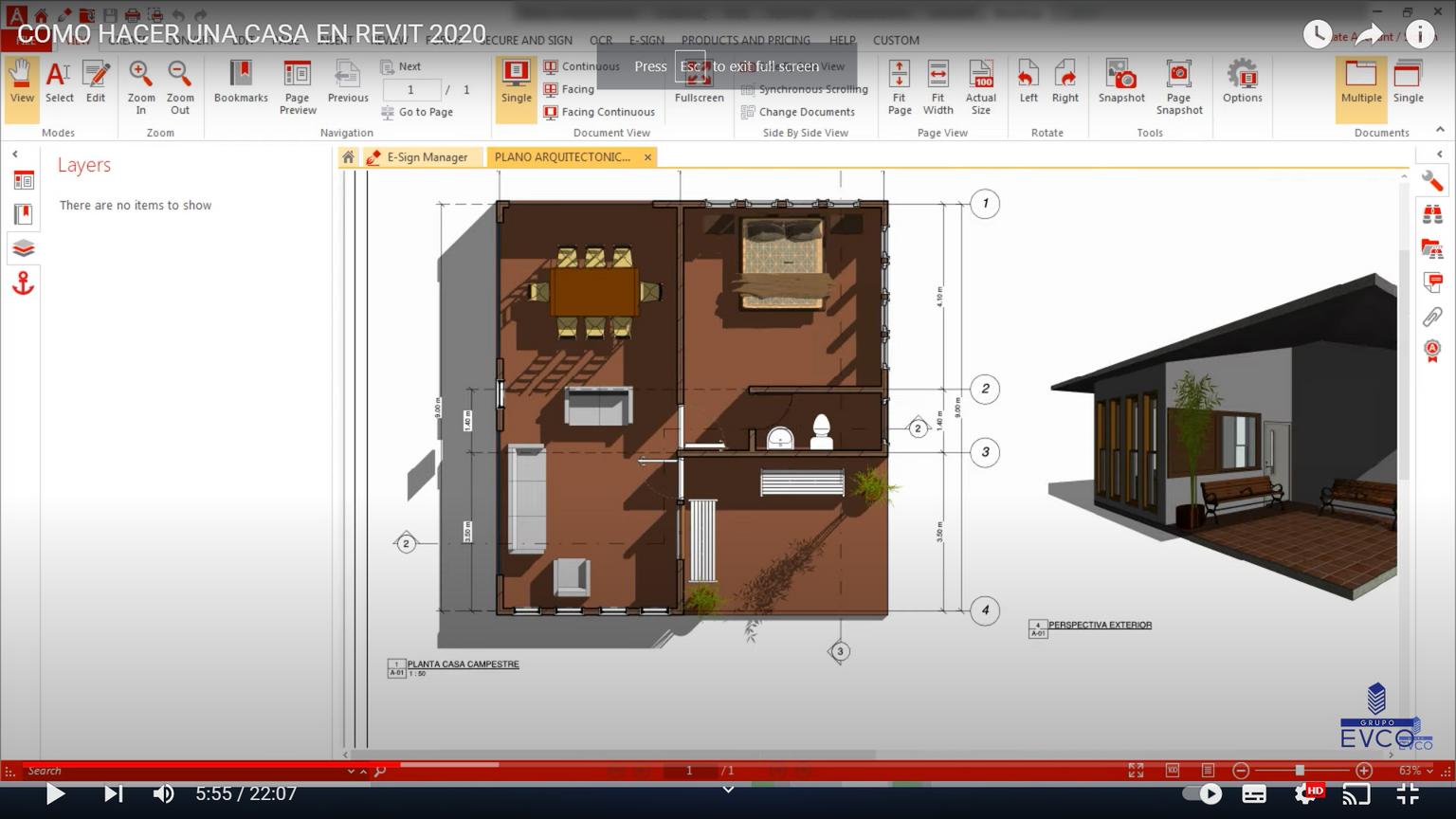Mute the YouTube video volume
1456x819 pixels.
click(164, 793)
